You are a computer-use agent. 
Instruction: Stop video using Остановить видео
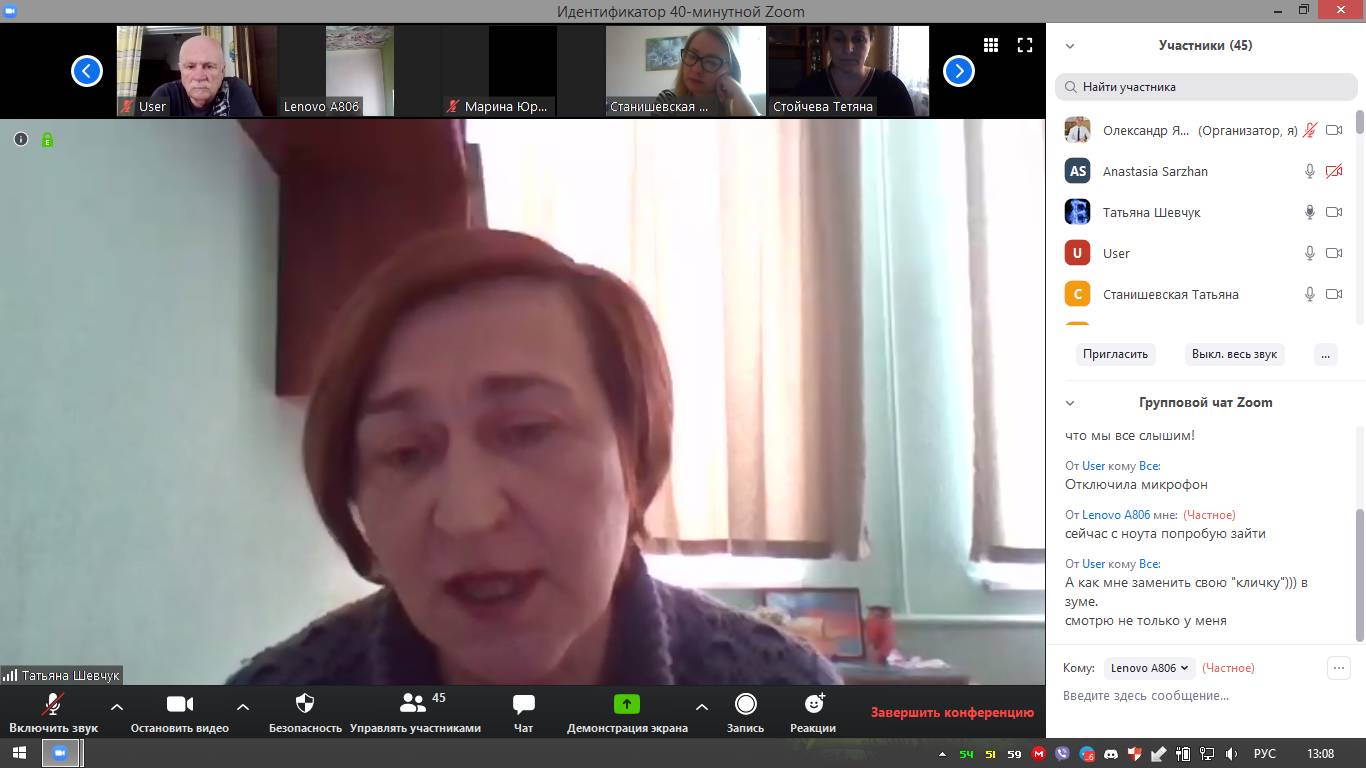(x=179, y=704)
